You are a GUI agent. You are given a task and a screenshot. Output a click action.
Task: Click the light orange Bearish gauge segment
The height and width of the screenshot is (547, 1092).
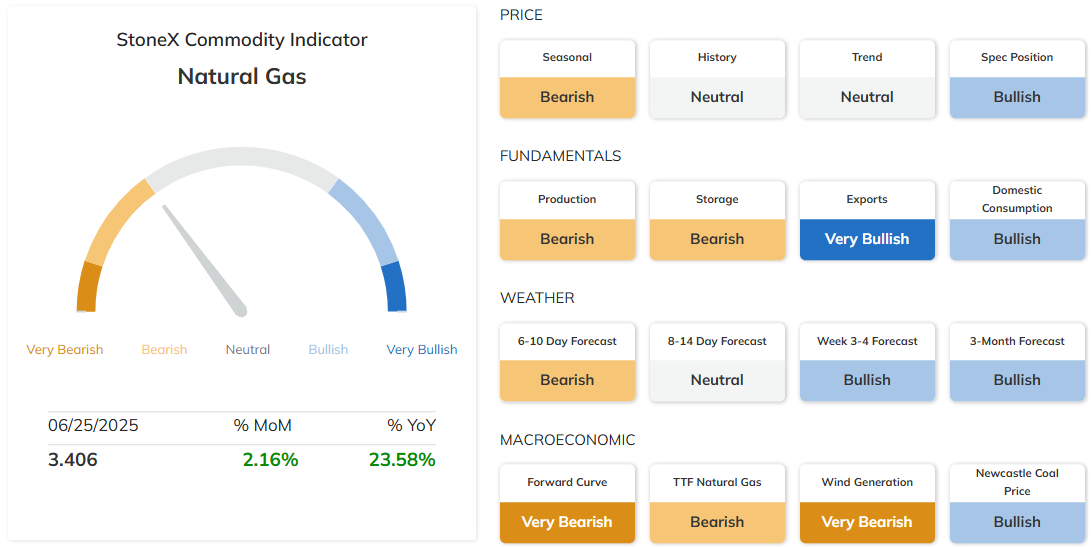(118, 223)
